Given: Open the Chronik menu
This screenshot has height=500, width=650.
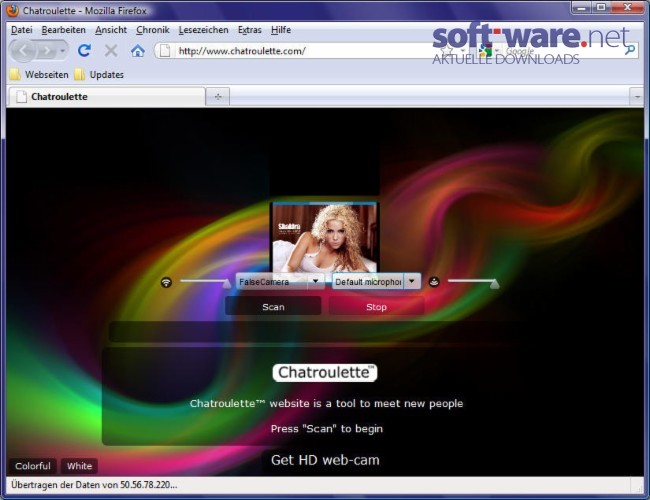Looking at the screenshot, I should point(153,30).
